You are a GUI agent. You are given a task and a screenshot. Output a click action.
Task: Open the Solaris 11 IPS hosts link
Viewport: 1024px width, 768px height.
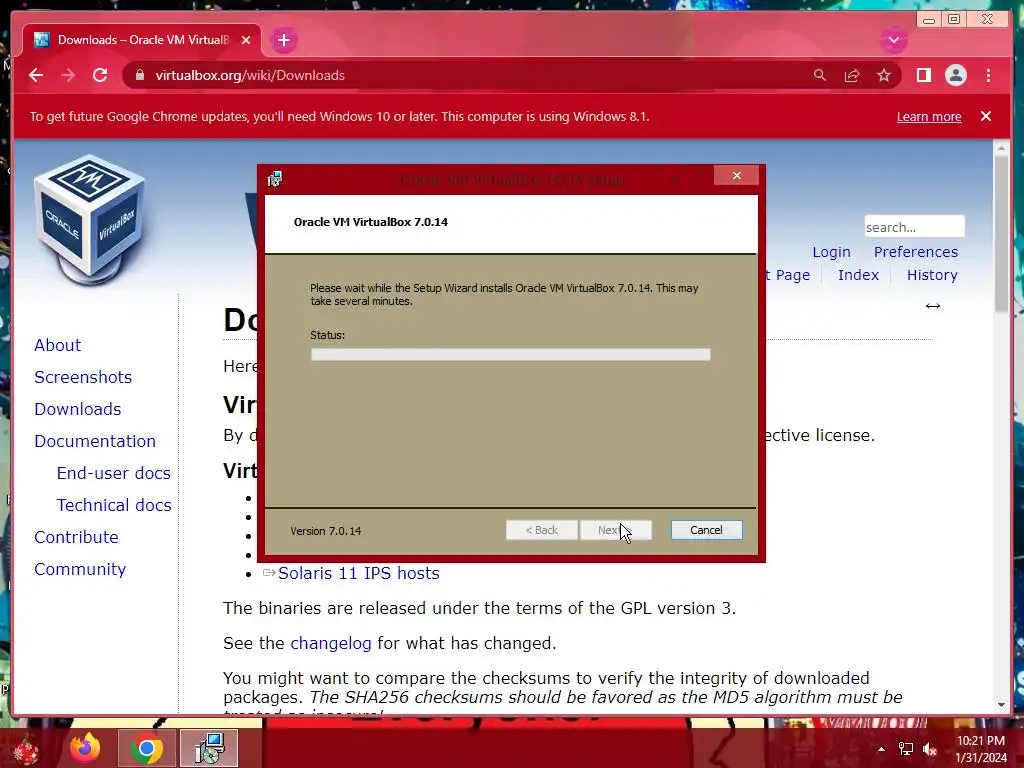pyautogui.click(x=359, y=573)
